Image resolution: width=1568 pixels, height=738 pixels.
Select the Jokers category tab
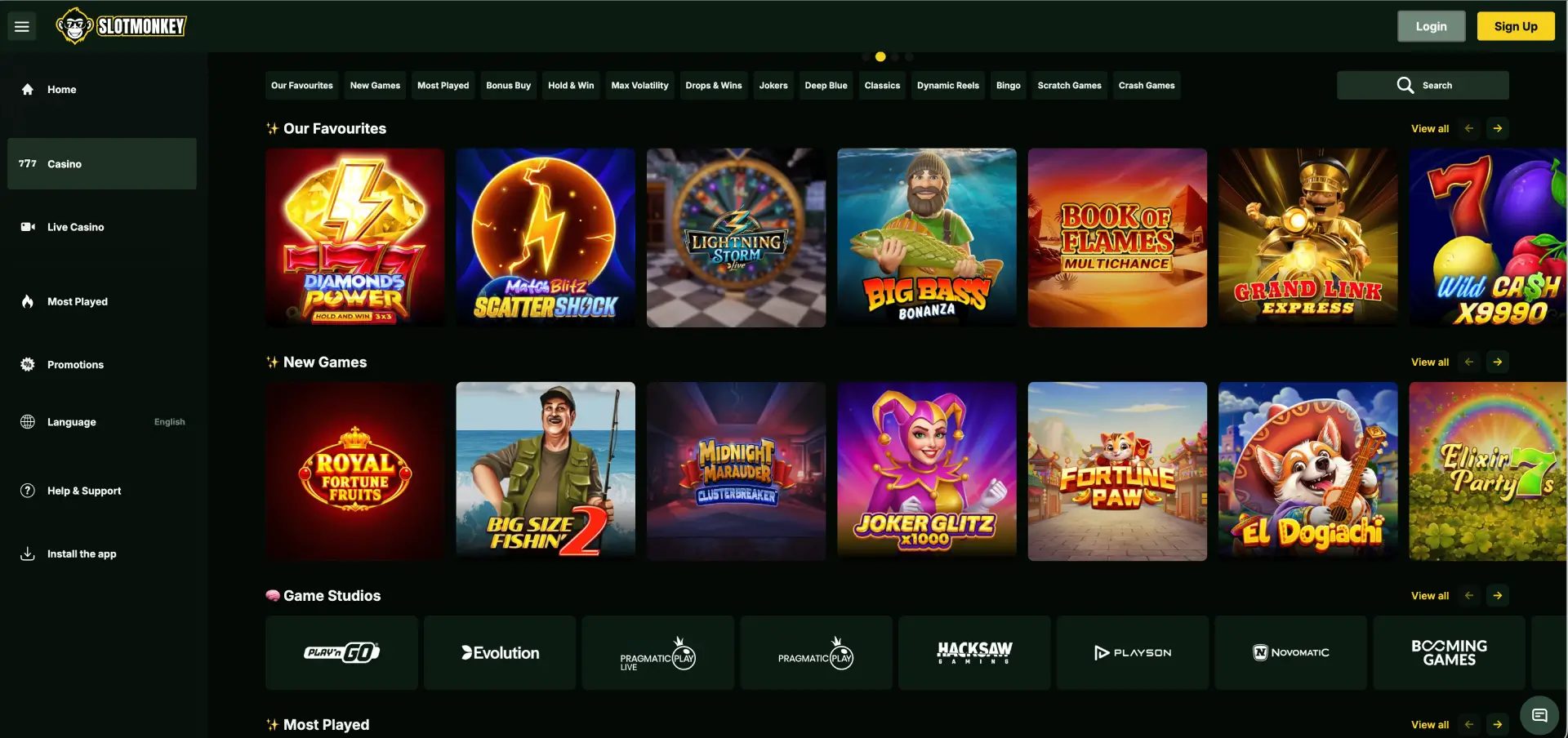(x=773, y=86)
